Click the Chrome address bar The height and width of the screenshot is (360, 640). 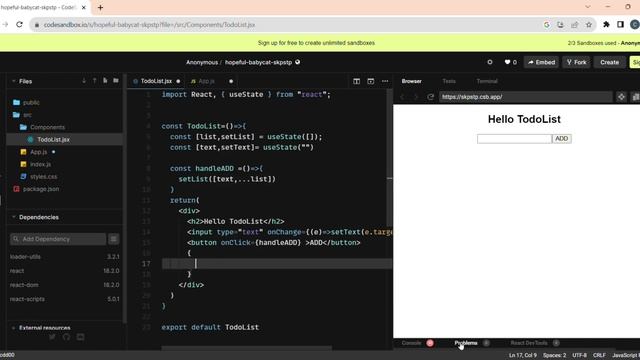coord(286,25)
